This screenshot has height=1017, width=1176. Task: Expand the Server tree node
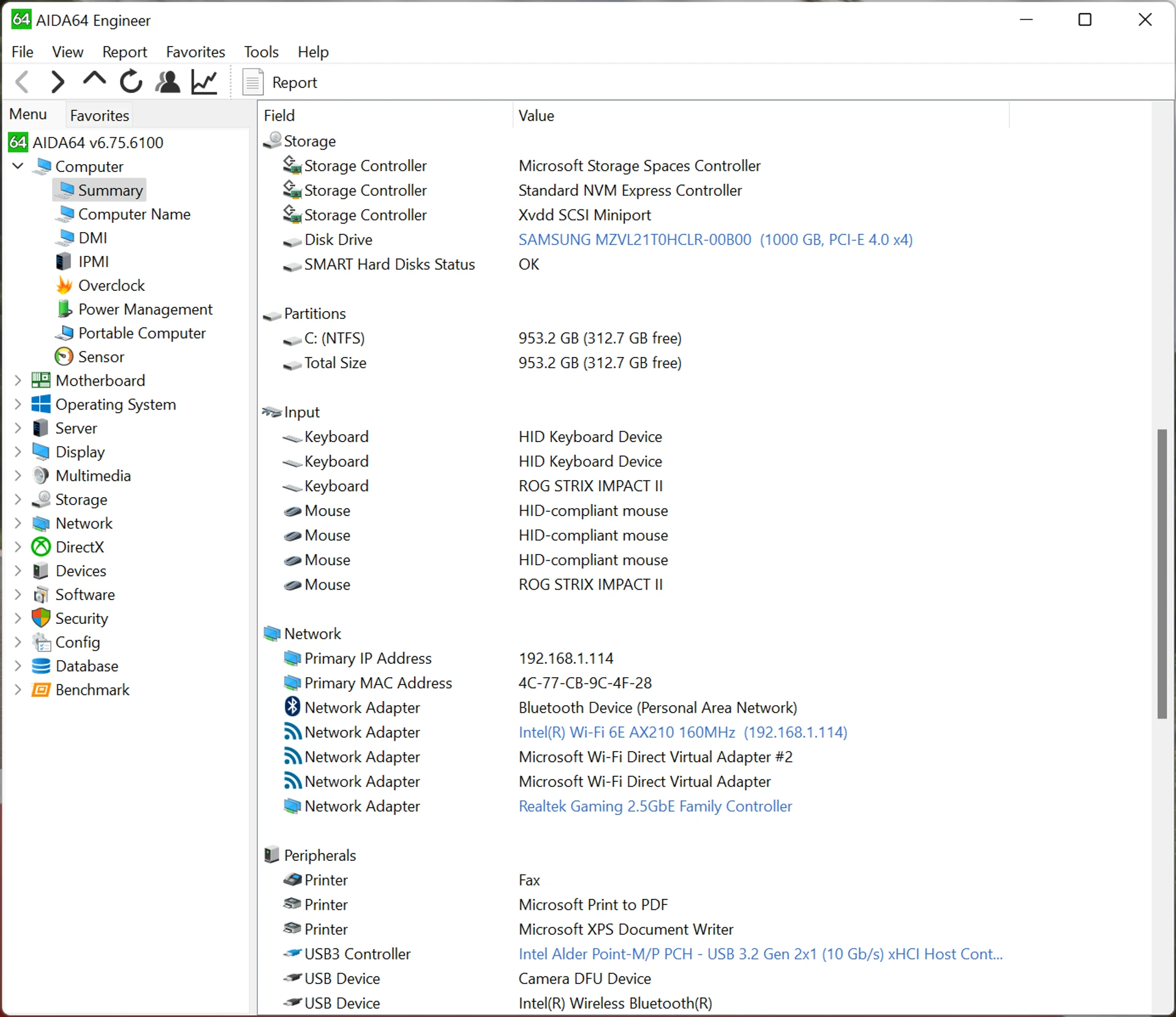pyautogui.click(x=18, y=428)
